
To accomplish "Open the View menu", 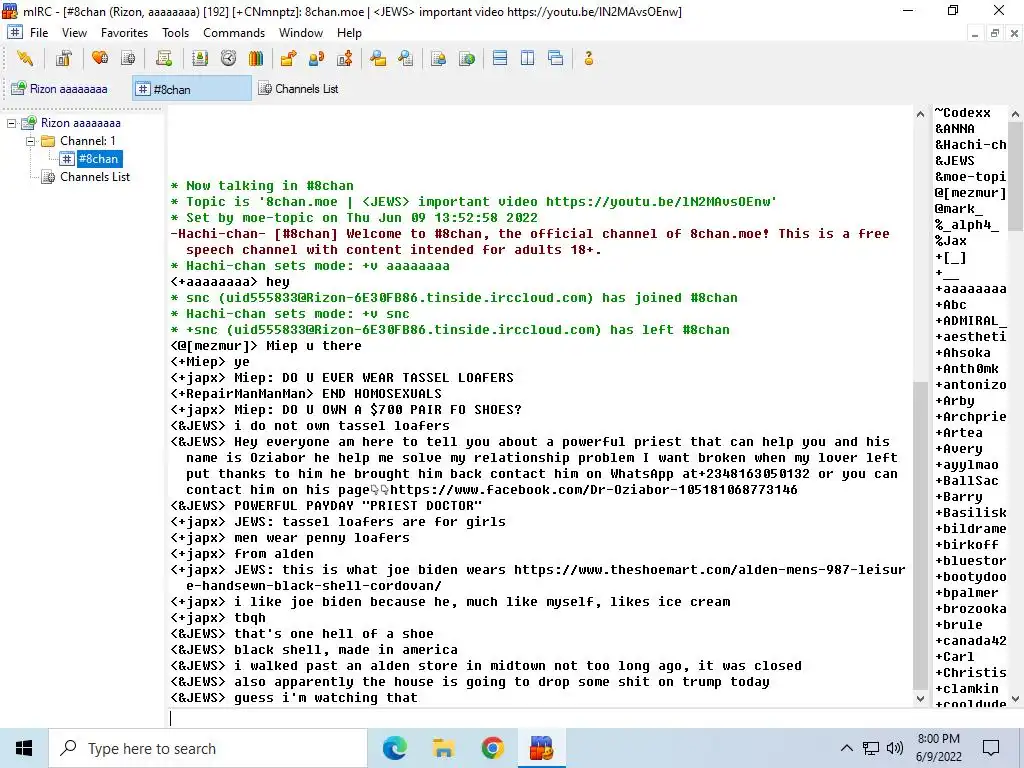I will pyautogui.click(x=74, y=33).
